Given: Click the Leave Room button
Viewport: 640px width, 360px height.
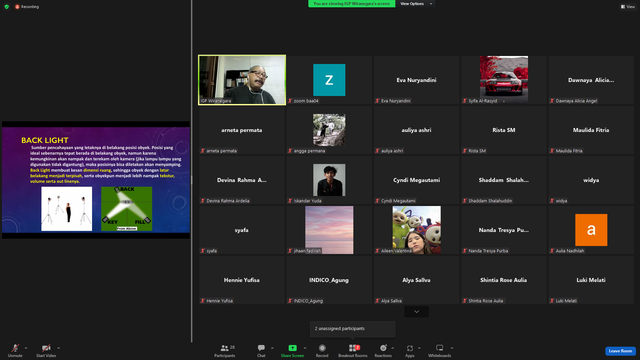Looking at the screenshot, I should tap(620, 351).
